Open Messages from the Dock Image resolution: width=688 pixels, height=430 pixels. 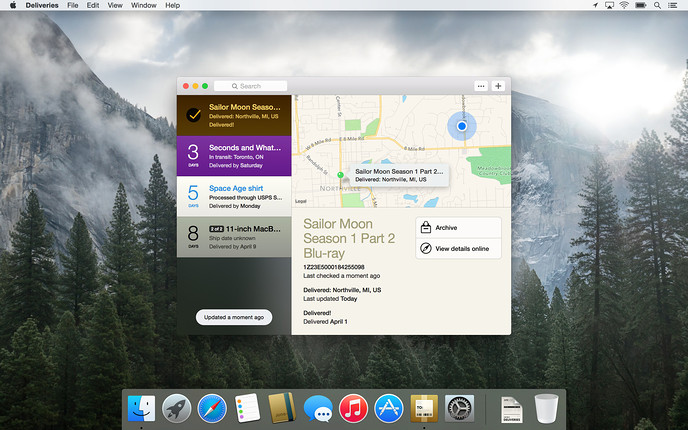(318, 409)
